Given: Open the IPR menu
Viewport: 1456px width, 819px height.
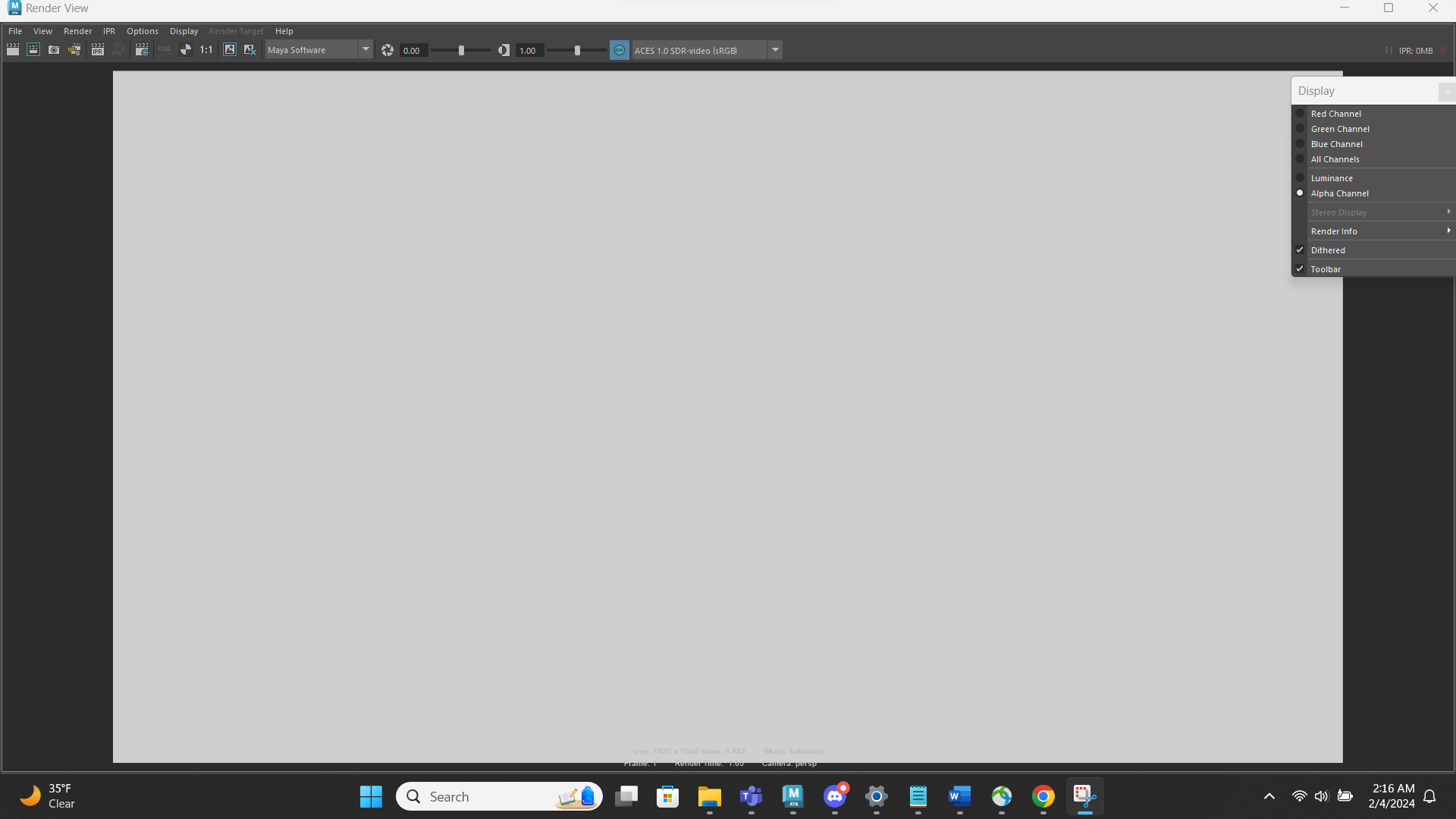Looking at the screenshot, I should pyautogui.click(x=108, y=31).
